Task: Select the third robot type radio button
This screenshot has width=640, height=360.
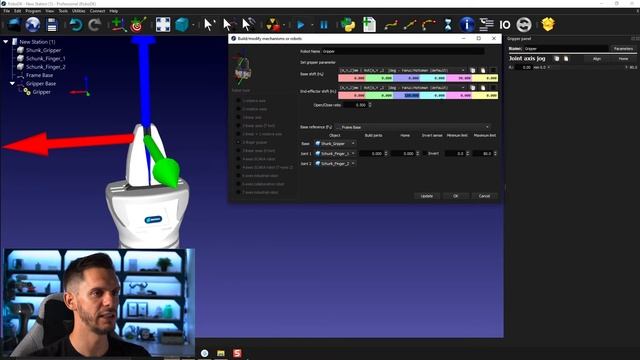Action: [x=238, y=117]
